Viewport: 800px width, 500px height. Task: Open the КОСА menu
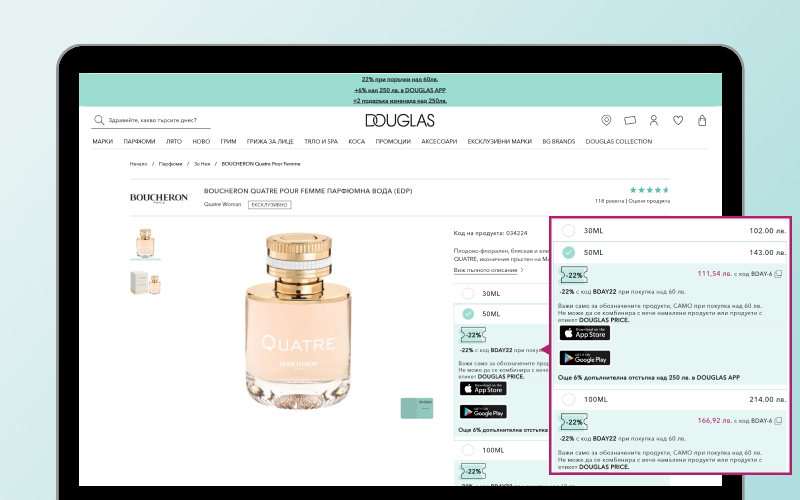[357, 141]
